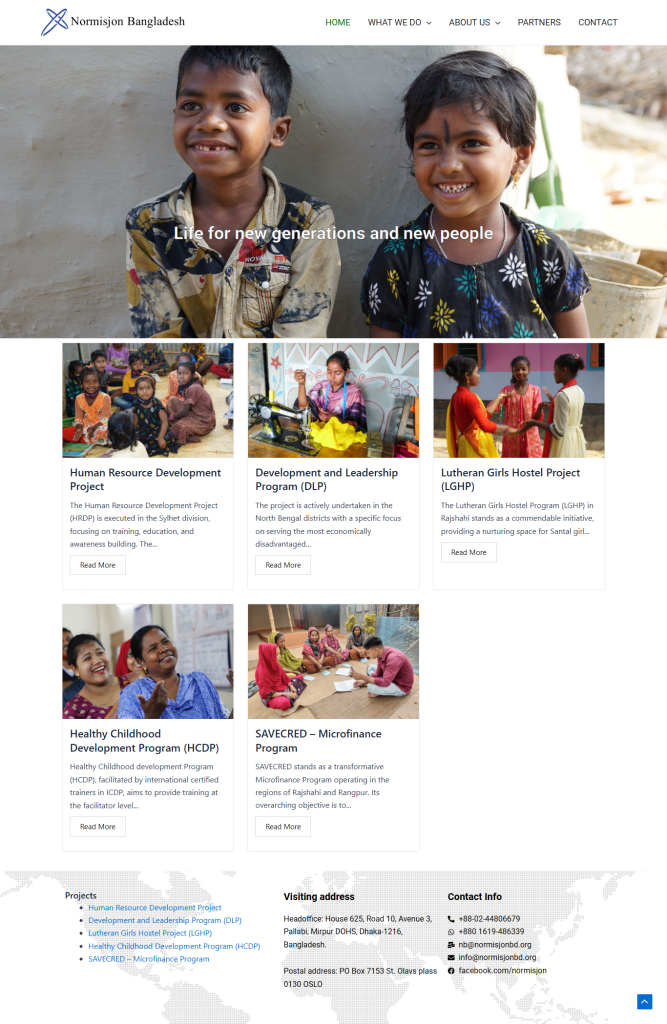Click the Facebook icon in the footer

tap(451, 971)
